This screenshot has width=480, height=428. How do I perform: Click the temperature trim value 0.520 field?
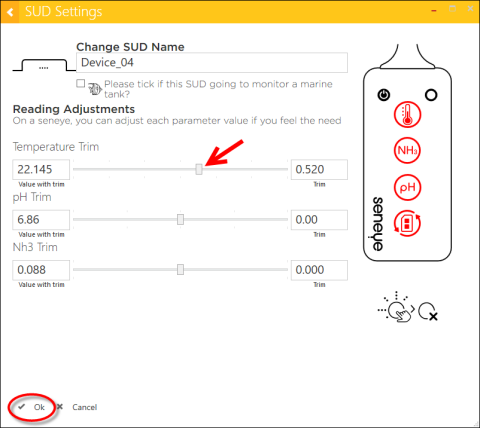pyautogui.click(x=319, y=169)
